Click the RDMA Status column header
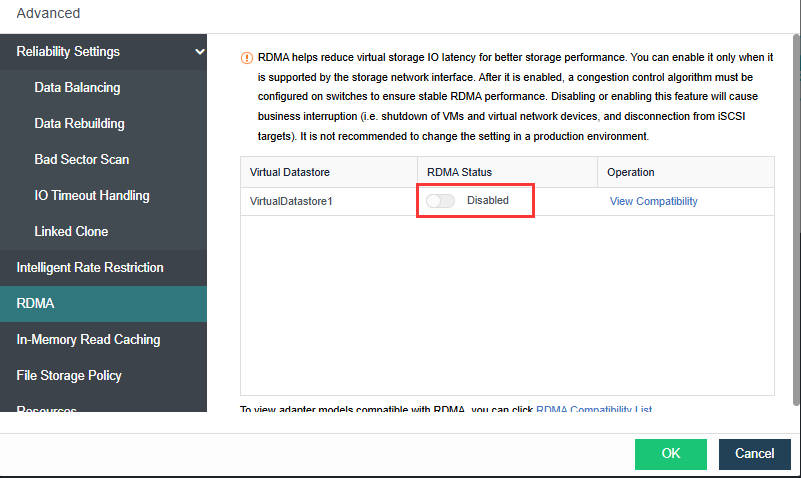 (459, 173)
